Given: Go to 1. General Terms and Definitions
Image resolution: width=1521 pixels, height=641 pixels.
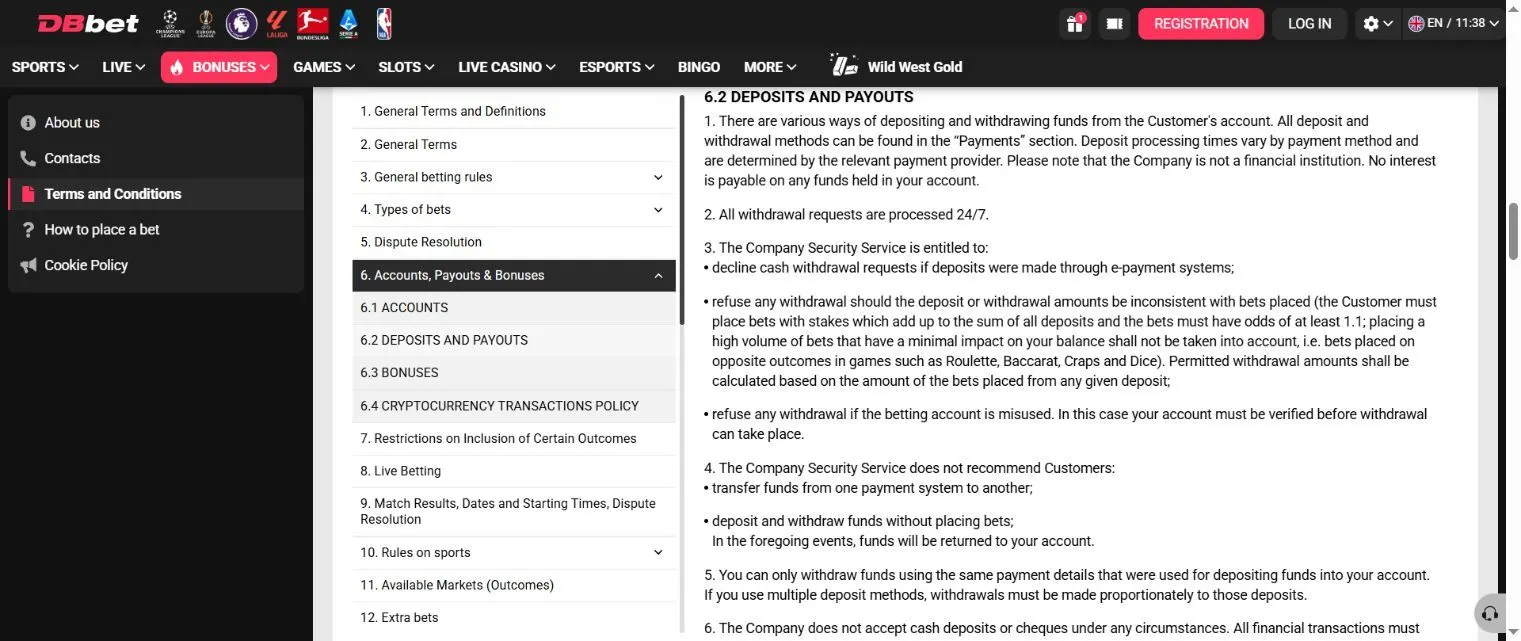Looking at the screenshot, I should click(514, 112).
